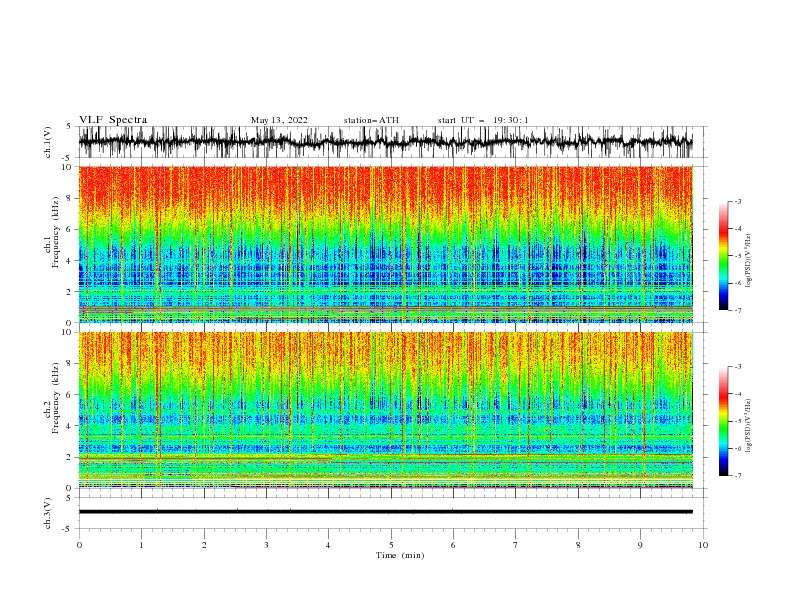792x612 pixels.
Task: Click the ch.1 spectrogram "10" kHz tick label
Action: tap(68, 167)
